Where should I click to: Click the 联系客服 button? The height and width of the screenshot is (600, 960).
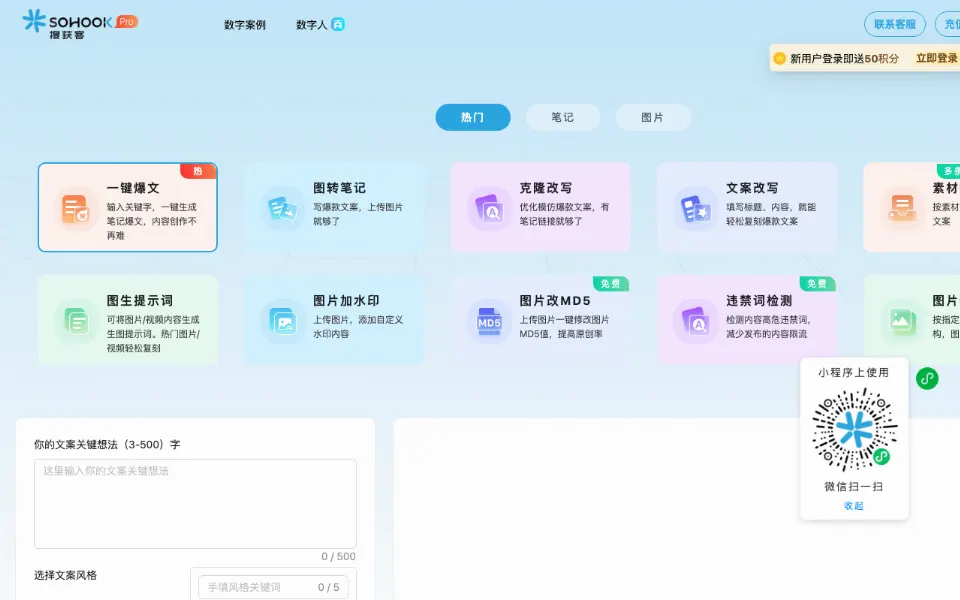(894, 24)
